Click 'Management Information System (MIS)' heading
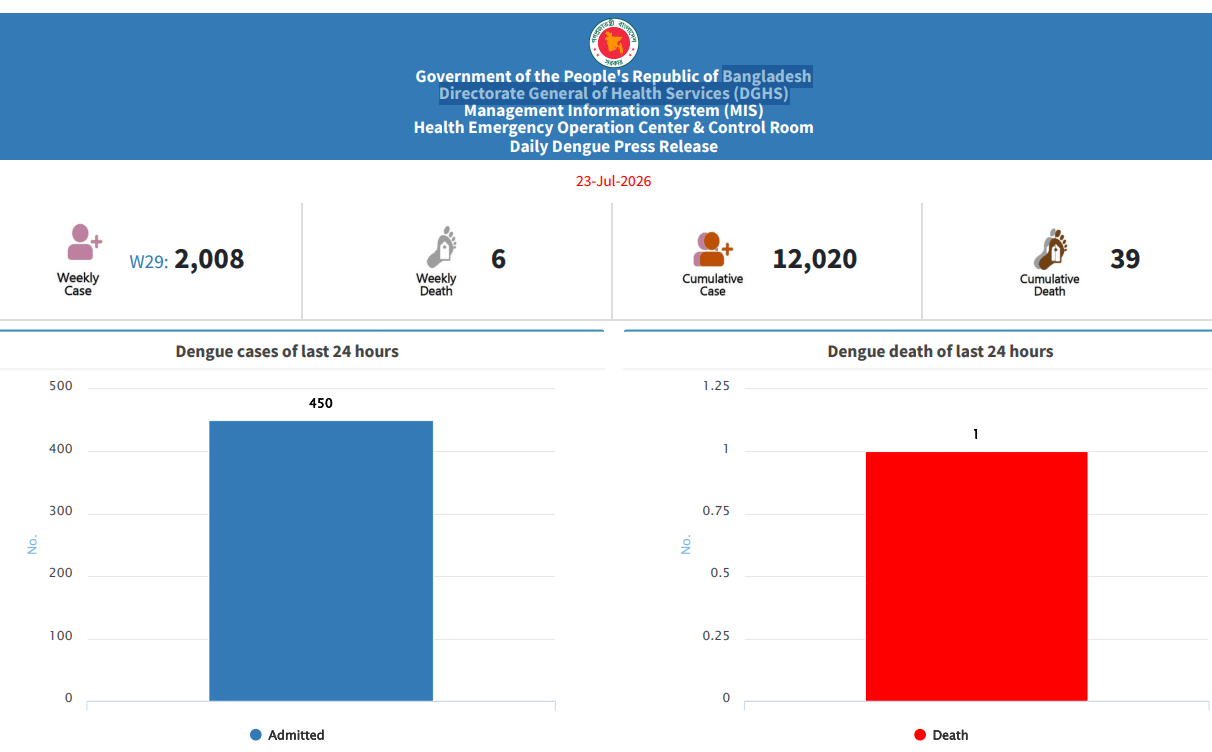The image size is (1212, 752). 614,111
